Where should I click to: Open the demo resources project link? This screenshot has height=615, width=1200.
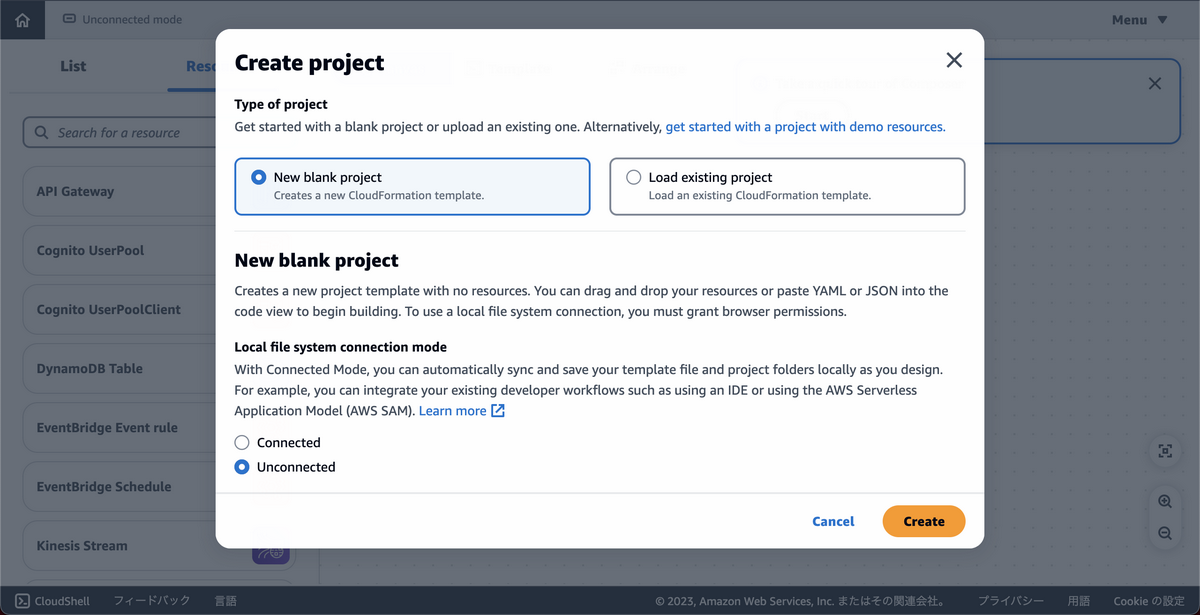coord(805,127)
